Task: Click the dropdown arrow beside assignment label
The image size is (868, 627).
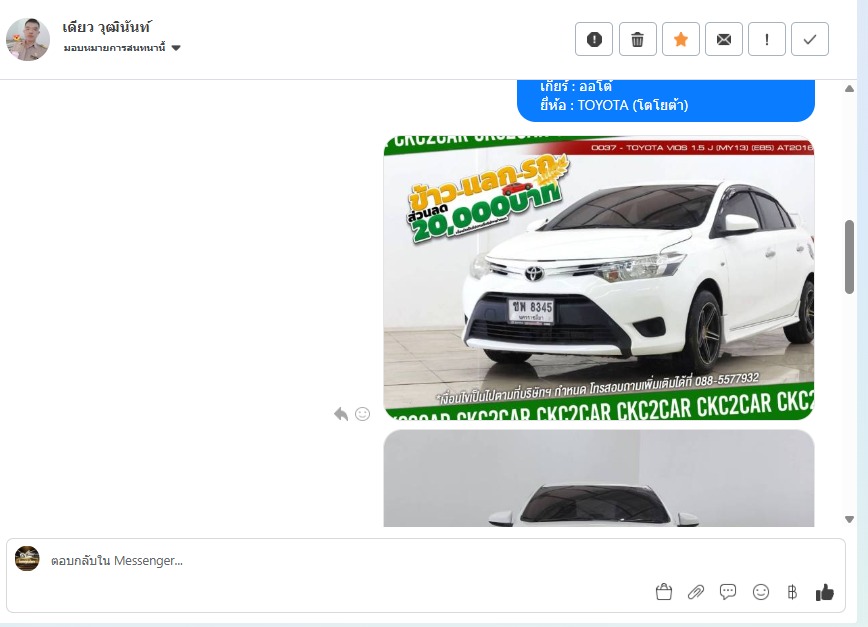Action: coord(176,48)
